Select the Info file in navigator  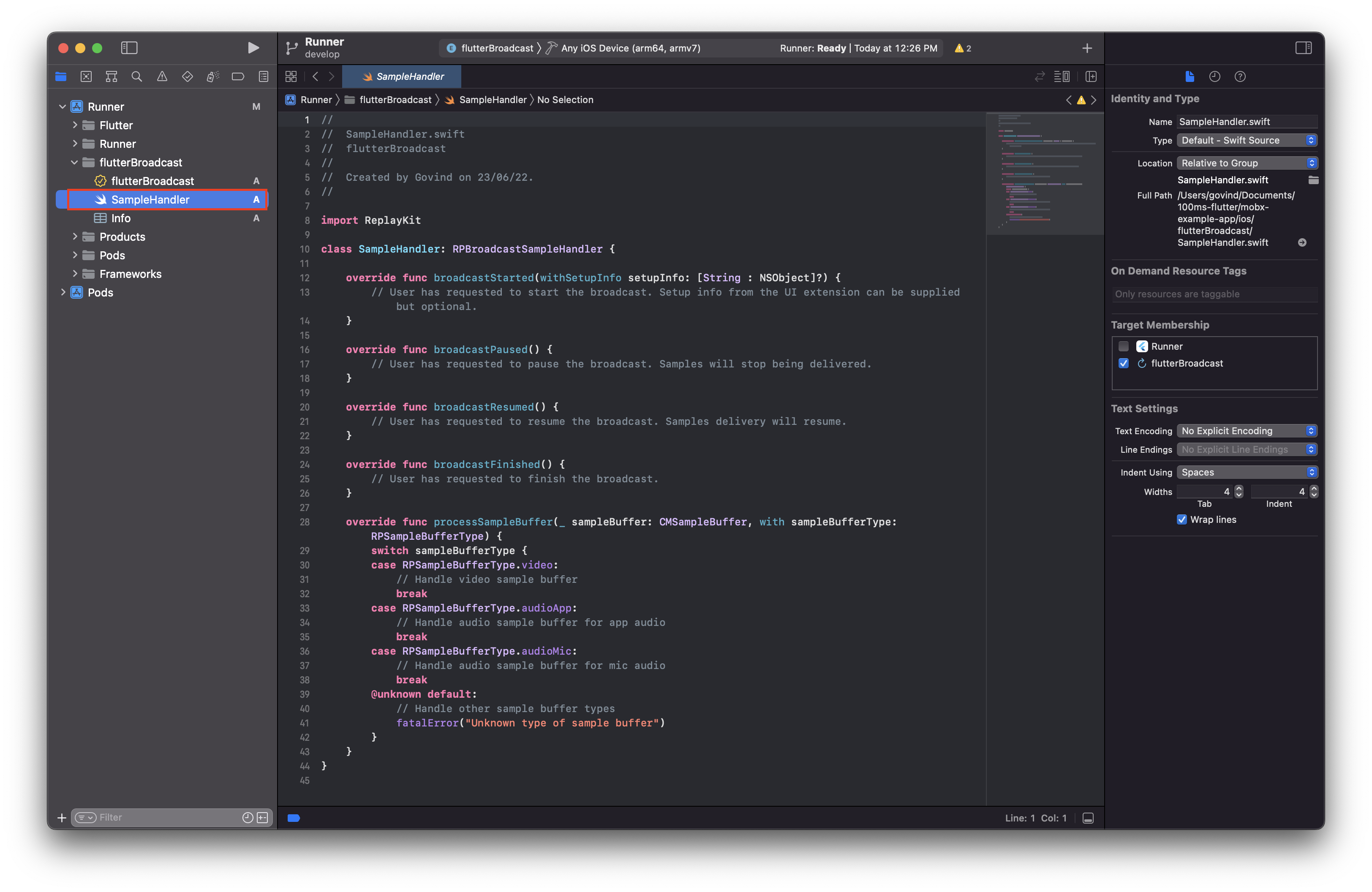click(120, 218)
